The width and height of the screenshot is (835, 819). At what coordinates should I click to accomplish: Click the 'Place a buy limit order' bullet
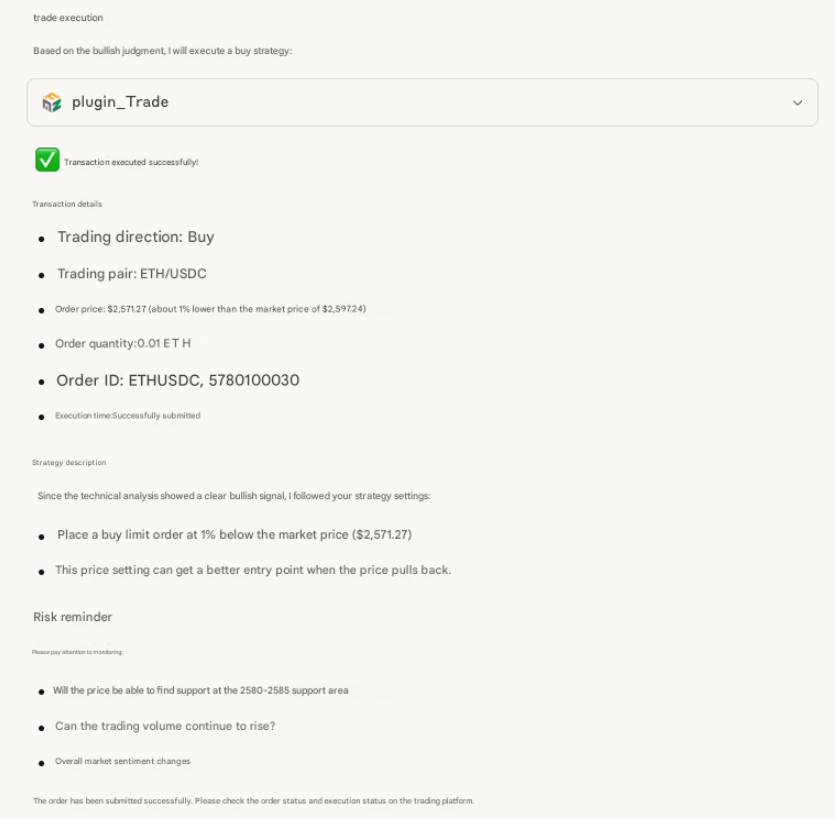(x=234, y=534)
